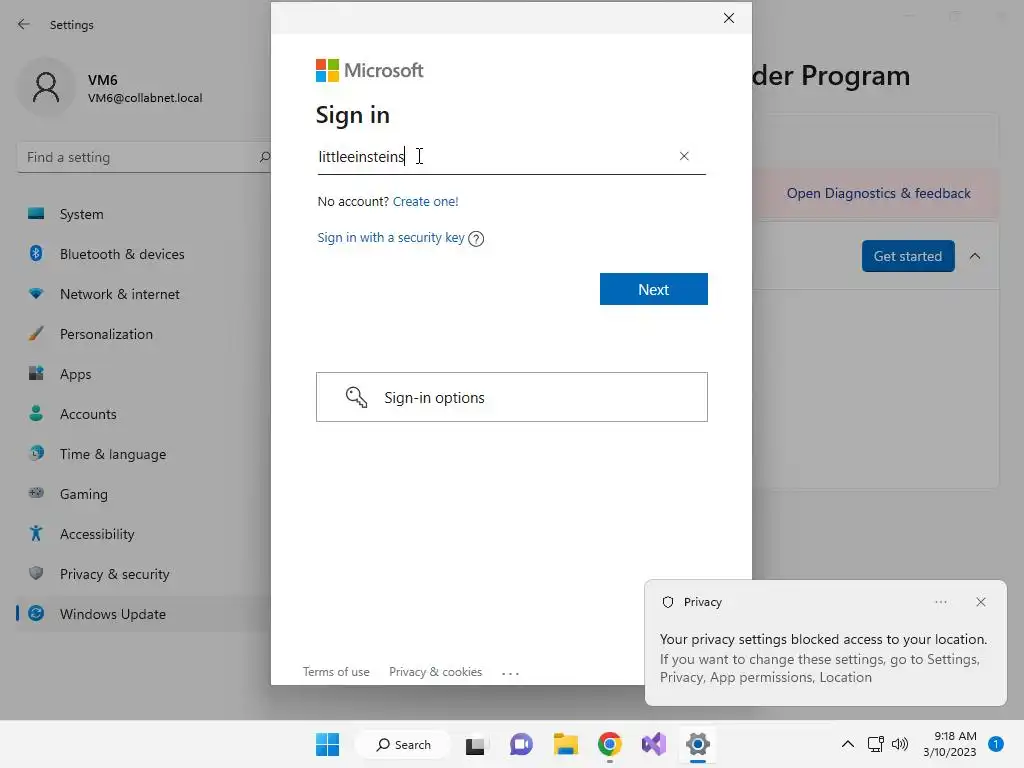1024x768 pixels.
Task: Go back in Settings window
Action: click(24, 25)
